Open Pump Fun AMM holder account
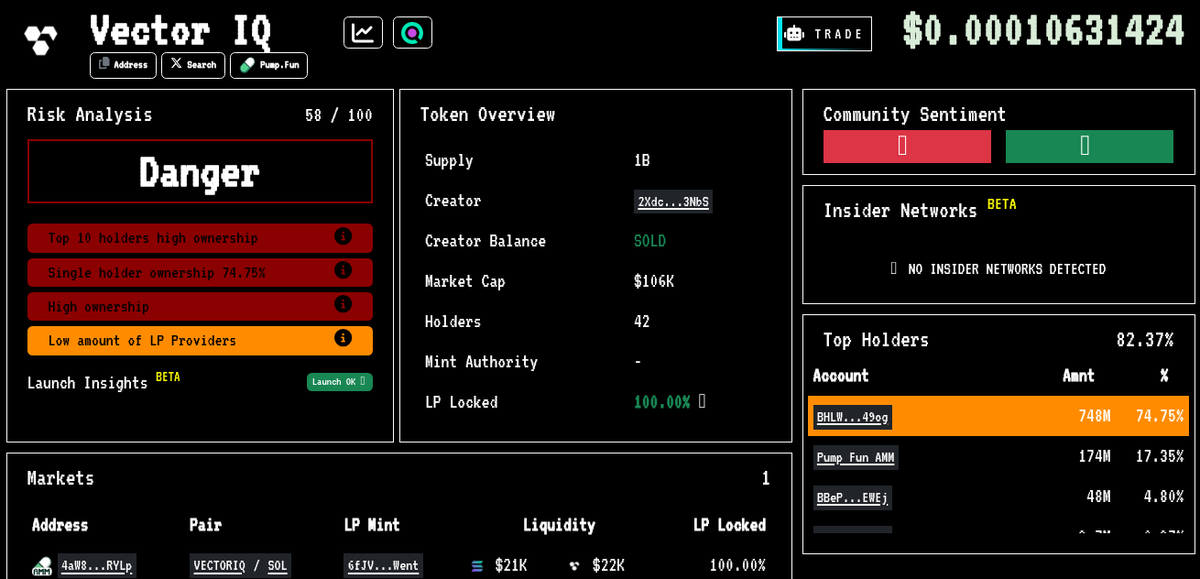1200x579 pixels. pyautogui.click(x=855, y=458)
